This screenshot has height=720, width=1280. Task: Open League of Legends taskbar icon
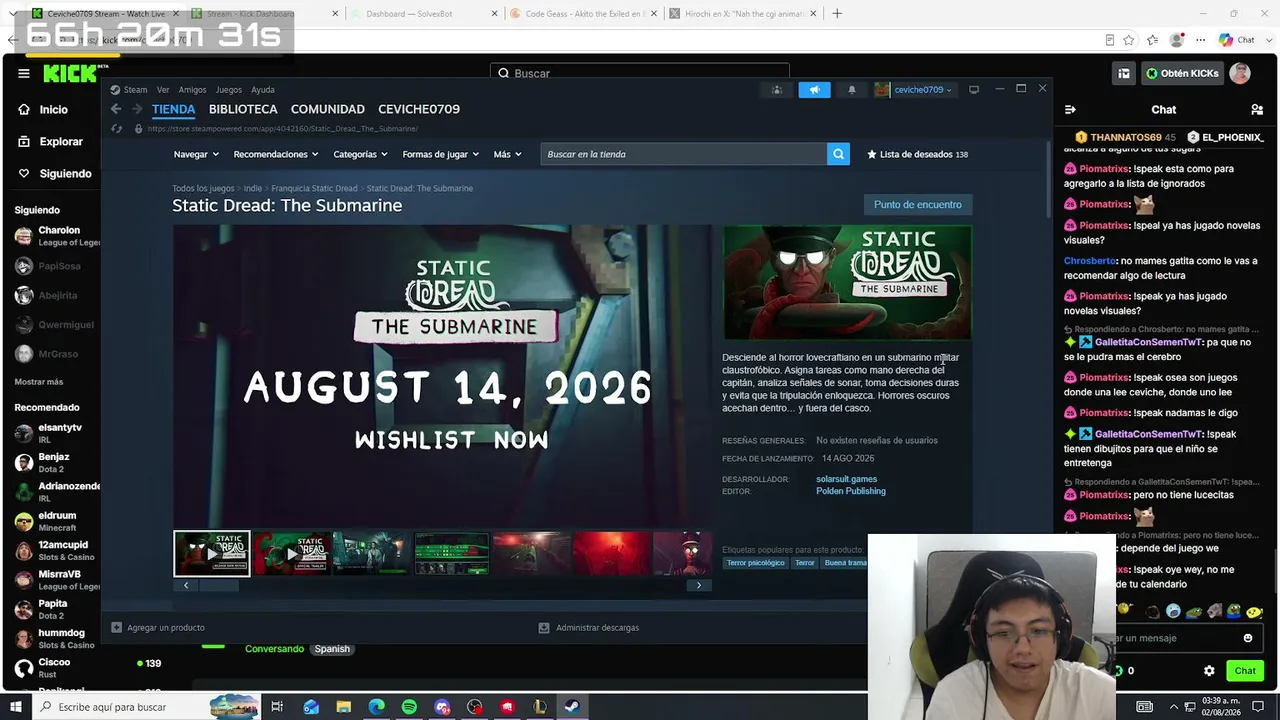pos(540,707)
